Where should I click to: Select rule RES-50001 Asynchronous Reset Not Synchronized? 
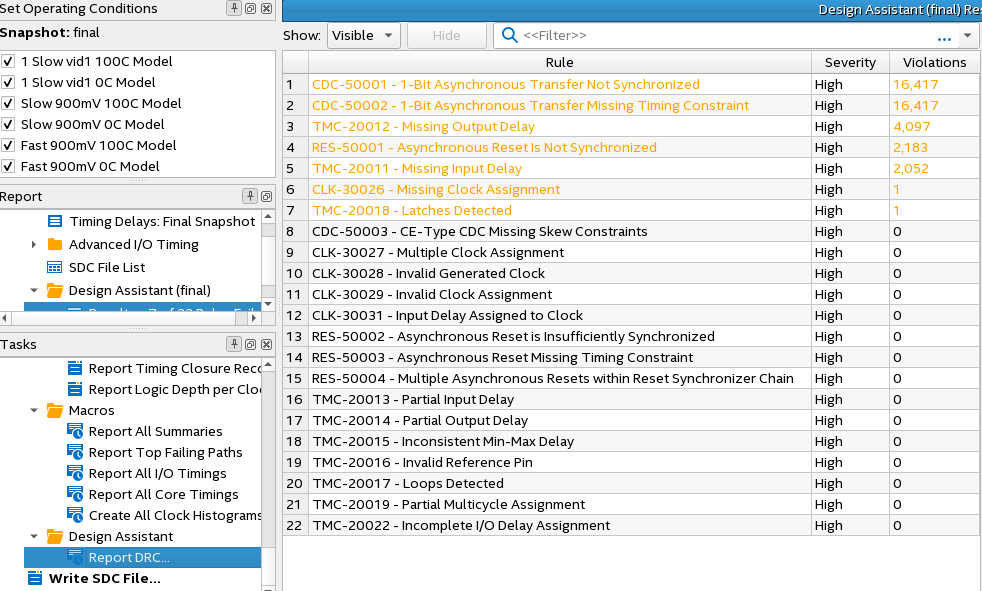484,147
